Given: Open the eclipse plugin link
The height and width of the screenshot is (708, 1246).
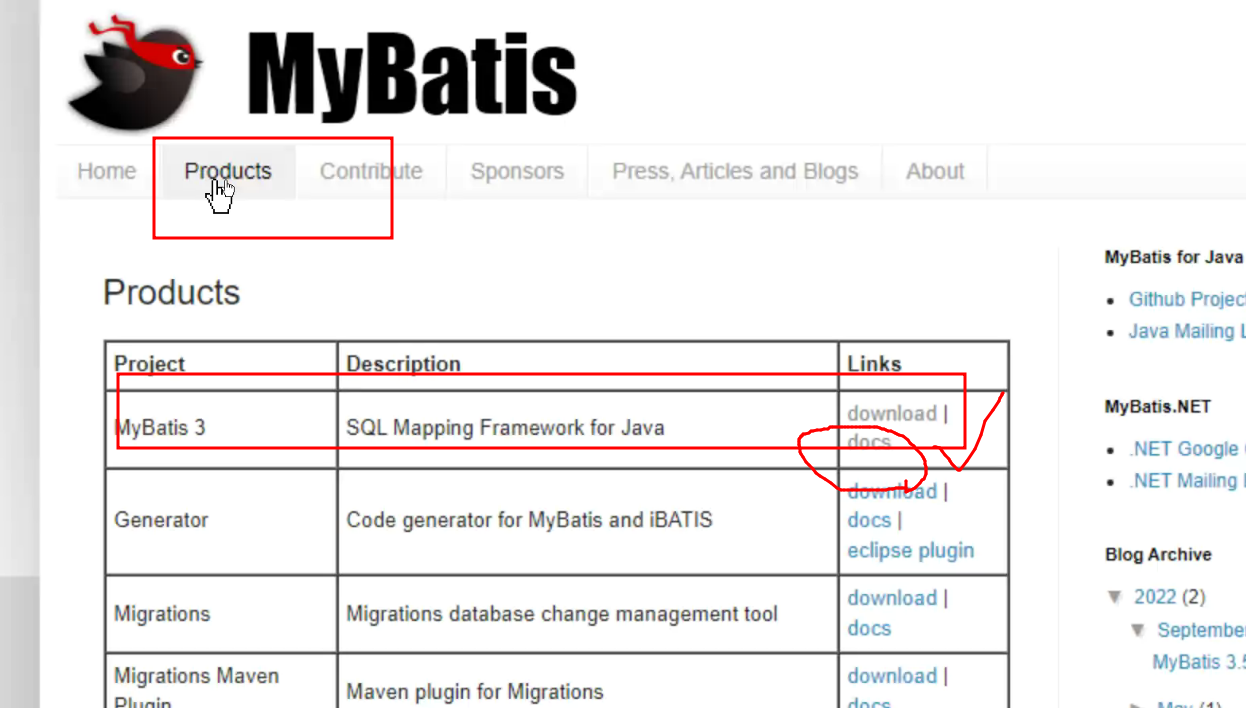Looking at the screenshot, I should pyautogui.click(x=911, y=550).
